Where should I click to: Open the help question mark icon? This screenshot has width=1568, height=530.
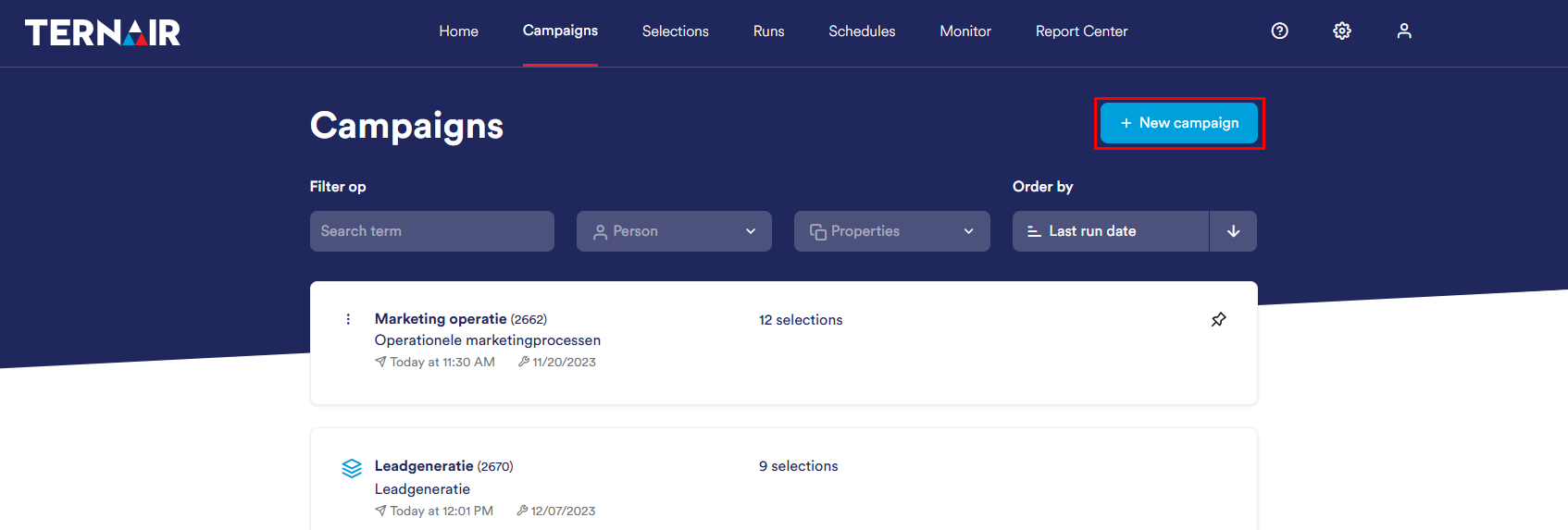point(1280,31)
